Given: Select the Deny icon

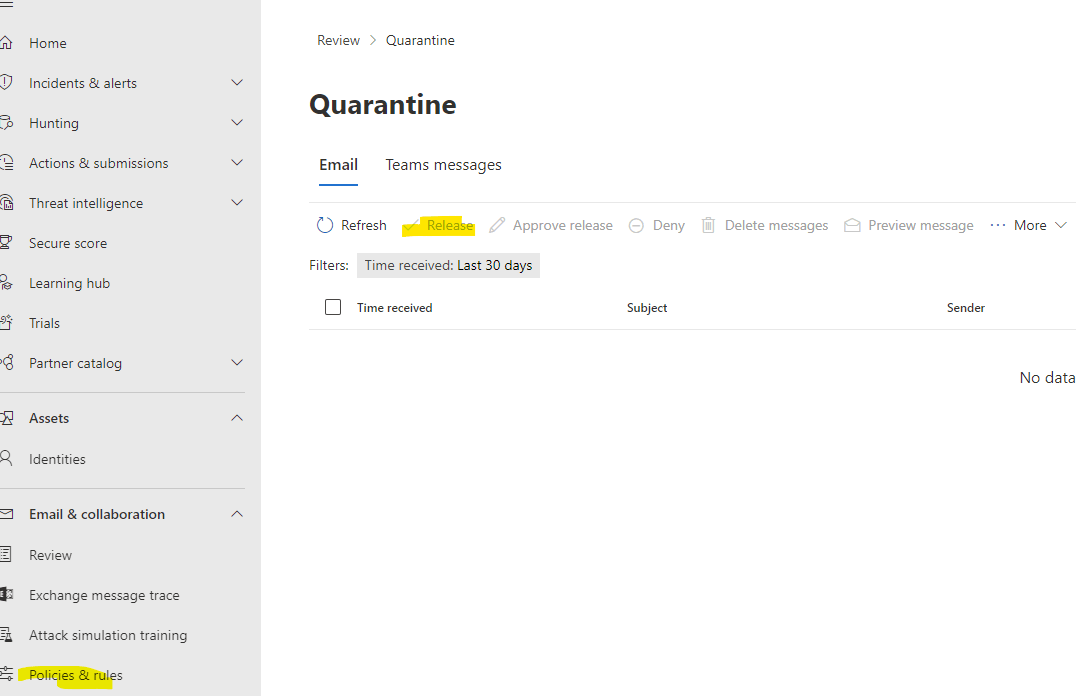Looking at the screenshot, I should (x=636, y=224).
